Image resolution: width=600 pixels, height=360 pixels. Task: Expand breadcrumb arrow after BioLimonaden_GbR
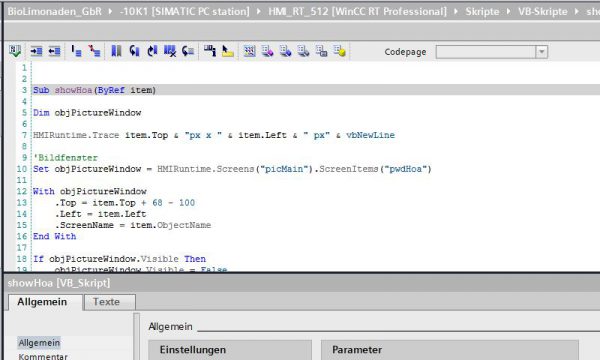tap(110, 11)
